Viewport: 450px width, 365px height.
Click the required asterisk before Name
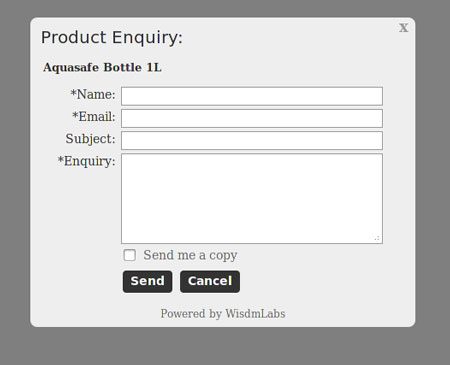[x=73, y=92]
